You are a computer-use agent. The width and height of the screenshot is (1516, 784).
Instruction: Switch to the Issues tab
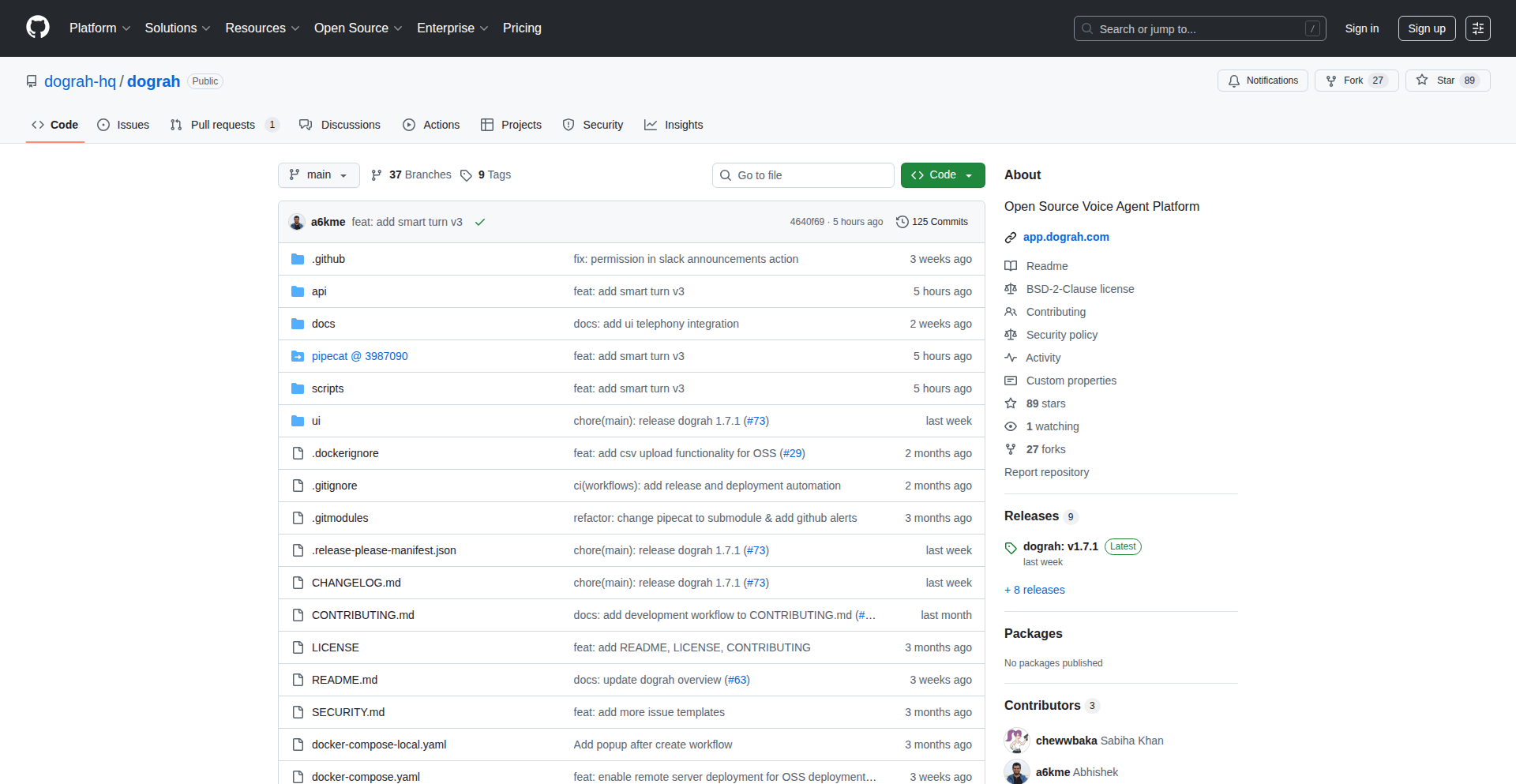pyautogui.click(x=123, y=125)
